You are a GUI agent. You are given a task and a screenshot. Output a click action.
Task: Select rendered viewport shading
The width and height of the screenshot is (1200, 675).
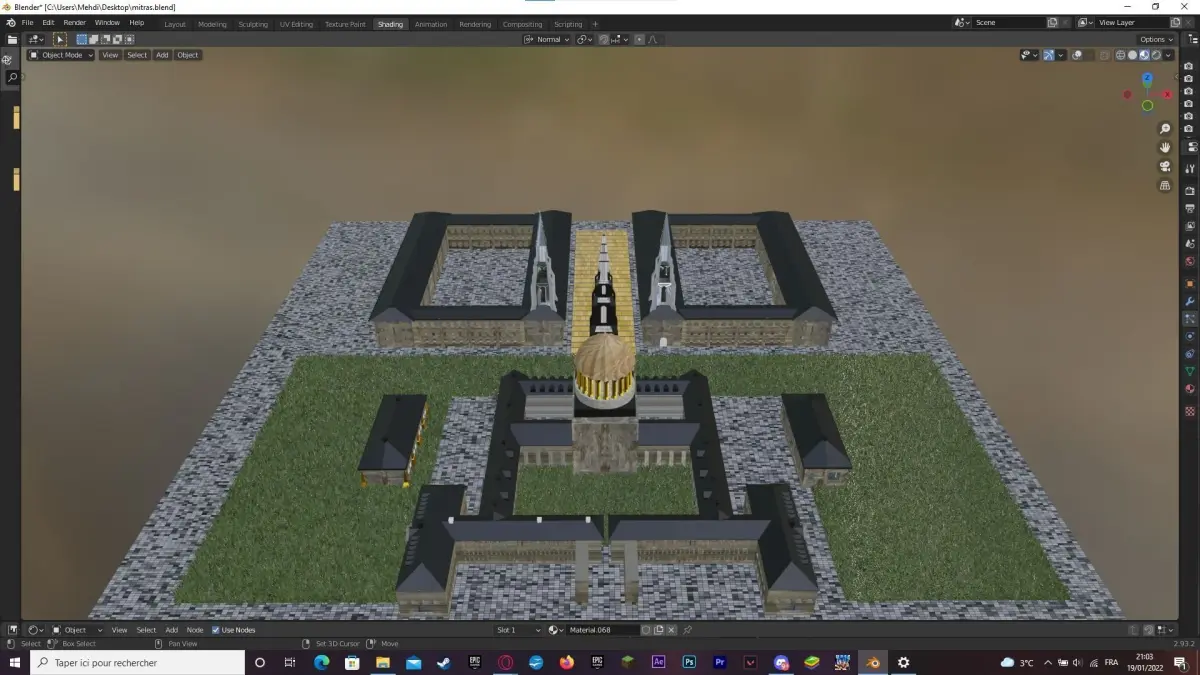[x=1157, y=55]
